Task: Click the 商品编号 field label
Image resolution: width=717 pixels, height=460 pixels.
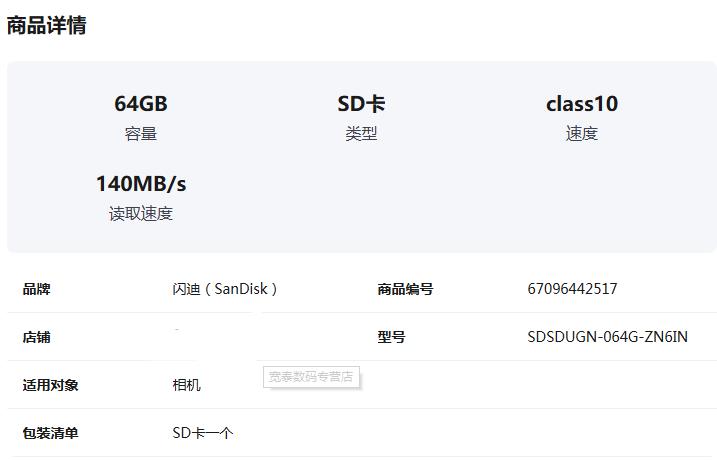Action: [x=405, y=289]
